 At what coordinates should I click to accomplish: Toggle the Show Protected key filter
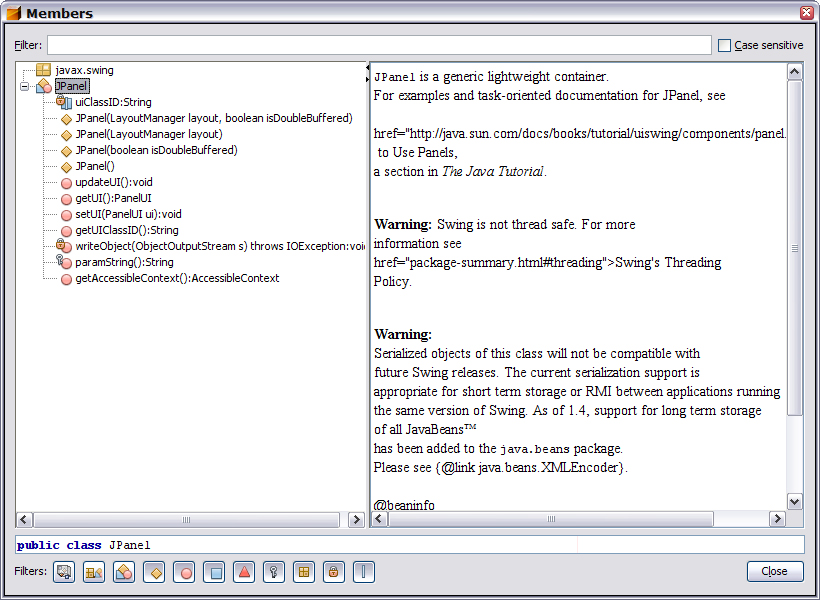coord(274,572)
